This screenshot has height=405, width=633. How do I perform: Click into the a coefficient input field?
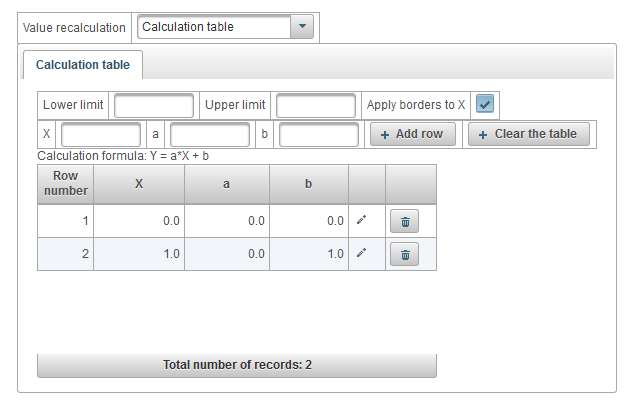pos(210,134)
